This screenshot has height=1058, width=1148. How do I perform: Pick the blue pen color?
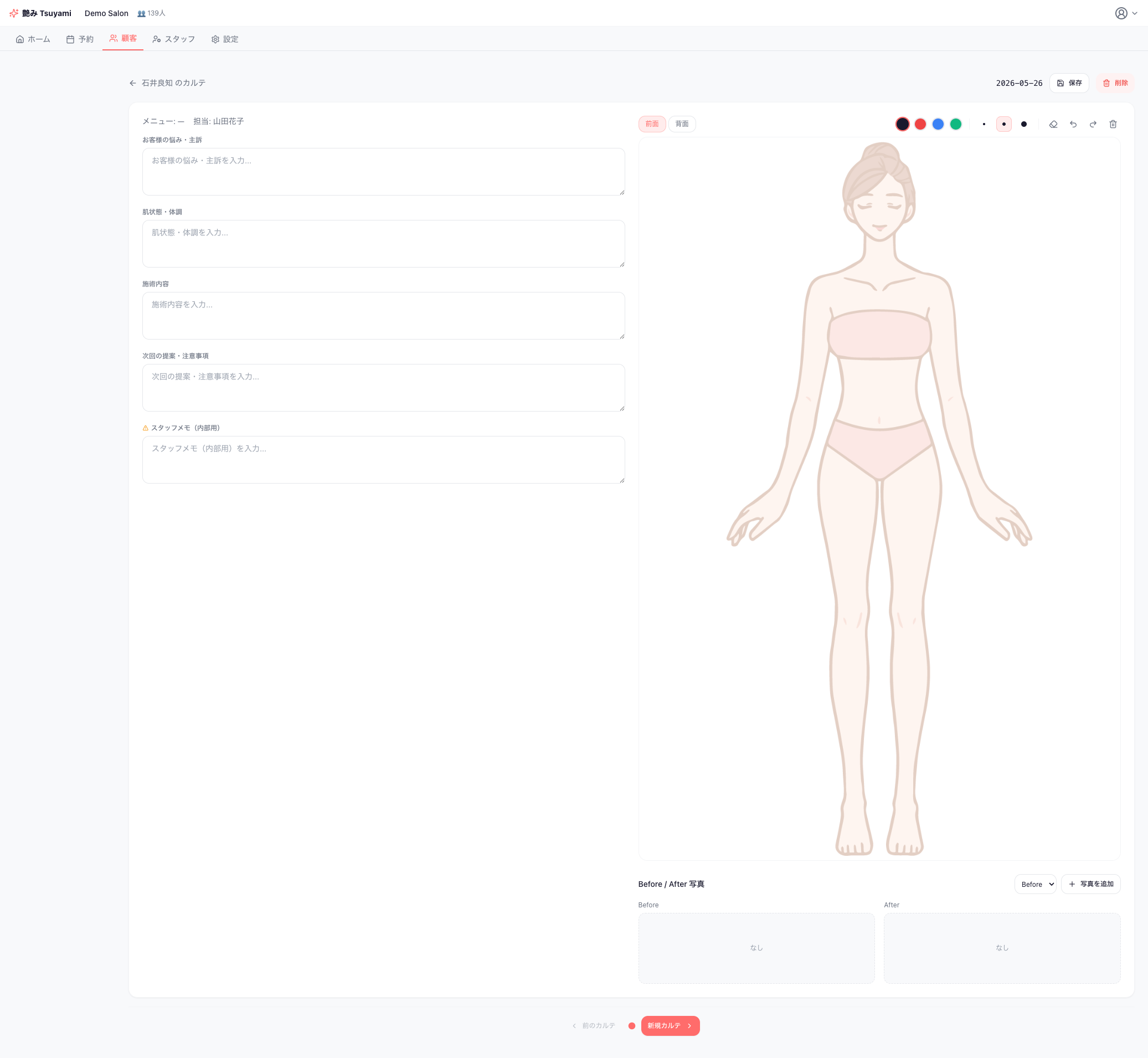coord(938,124)
